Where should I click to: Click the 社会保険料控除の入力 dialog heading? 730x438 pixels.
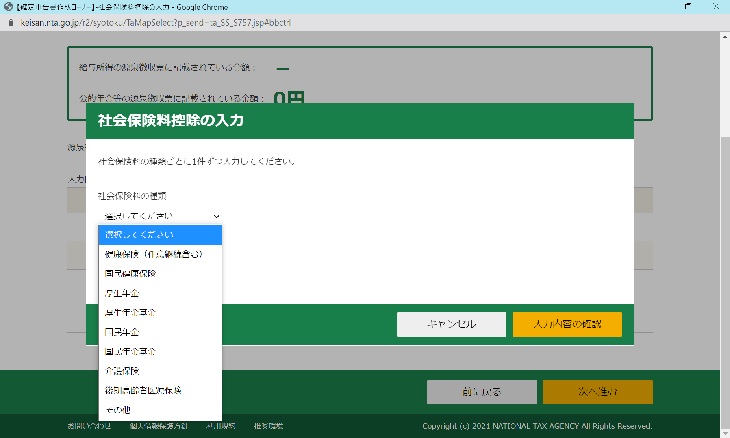click(x=171, y=121)
